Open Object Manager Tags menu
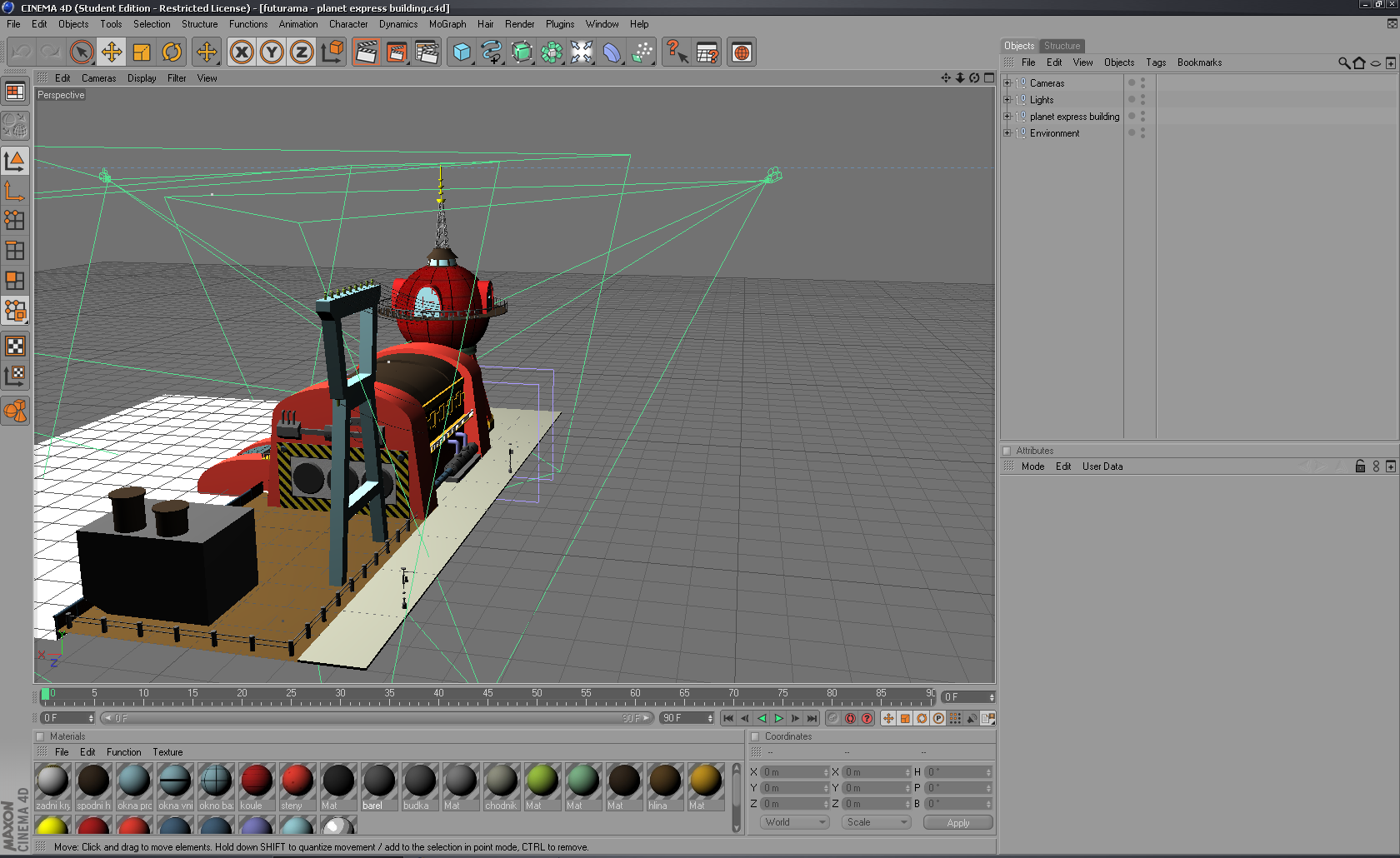Image resolution: width=1400 pixels, height=858 pixels. [x=1155, y=62]
